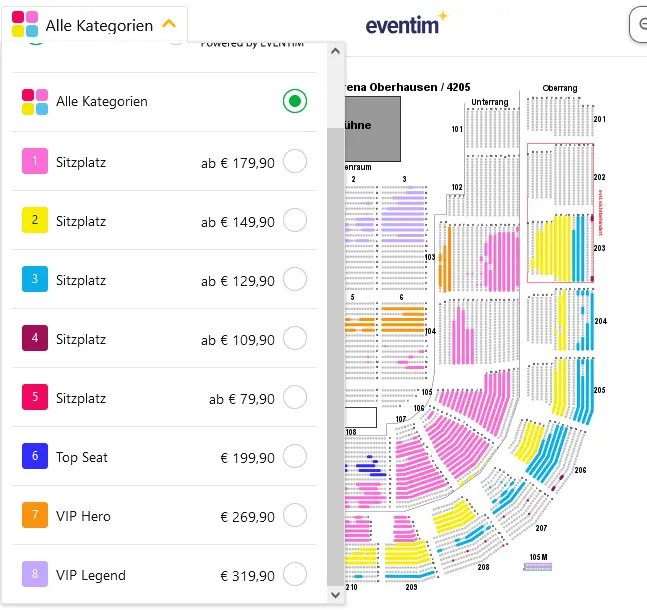The width and height of the screenshot is (647, 613).
Task: Collapse the Alle Kategorien dropdown header
Action: (94, 24)
